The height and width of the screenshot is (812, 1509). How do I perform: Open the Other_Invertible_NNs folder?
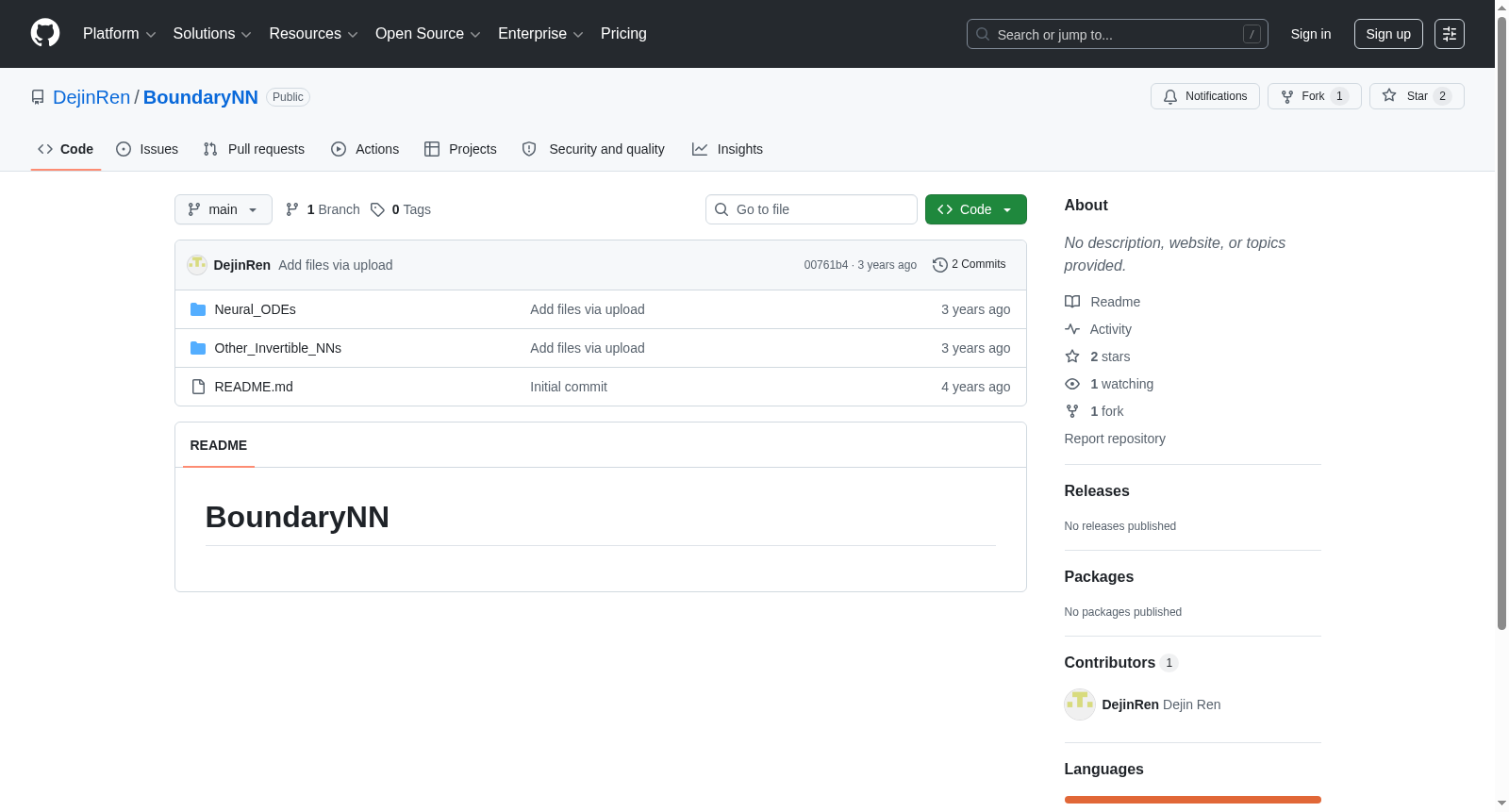(278, 348)
